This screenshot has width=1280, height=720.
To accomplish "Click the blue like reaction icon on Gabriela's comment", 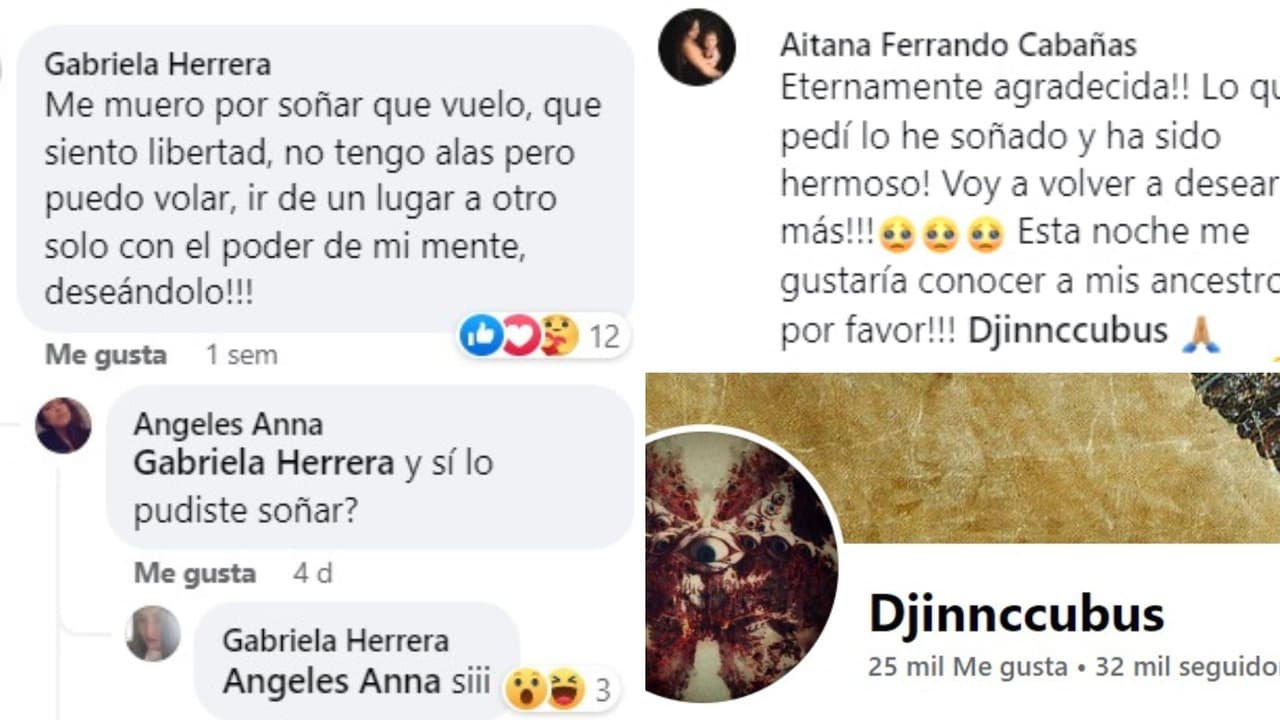I will tap(481, 336).
